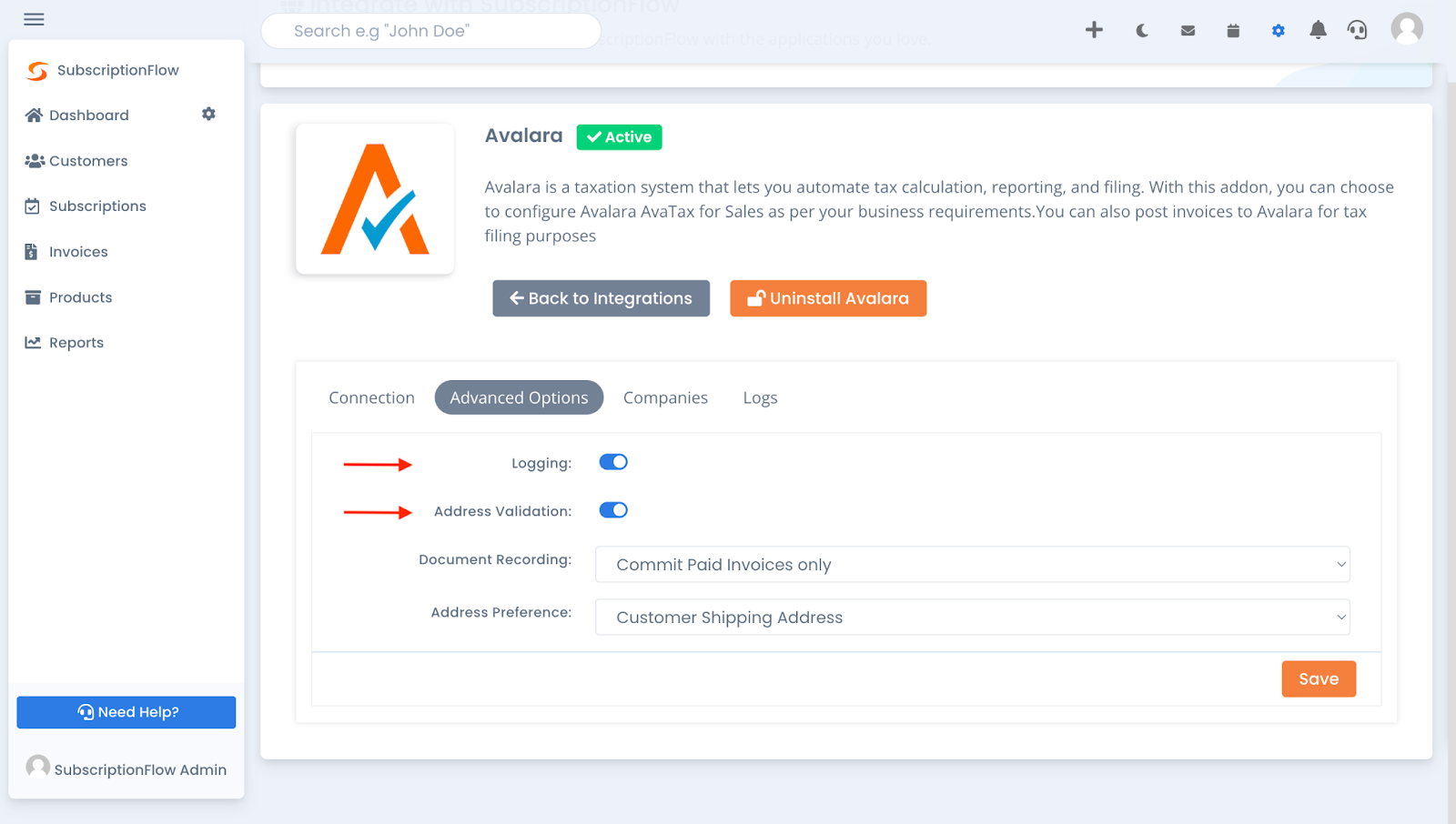
Task: Select the Advanced Options tab
Action: click(x=519, y=397)
